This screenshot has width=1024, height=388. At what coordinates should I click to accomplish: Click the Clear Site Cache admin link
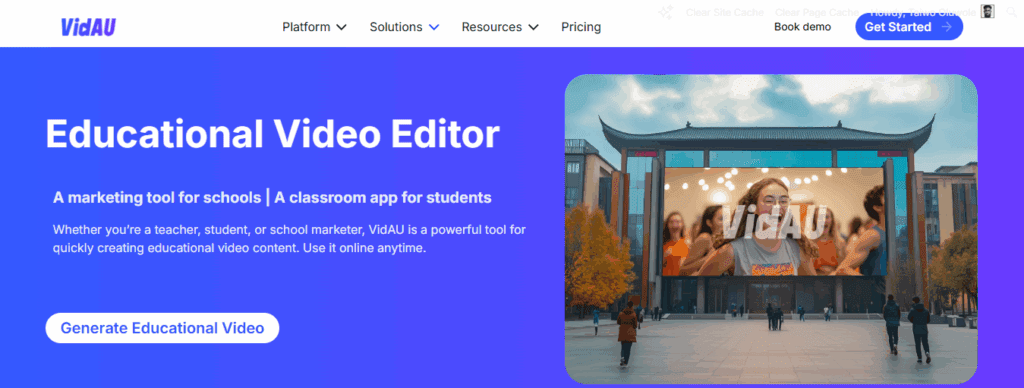coord(725,12)
